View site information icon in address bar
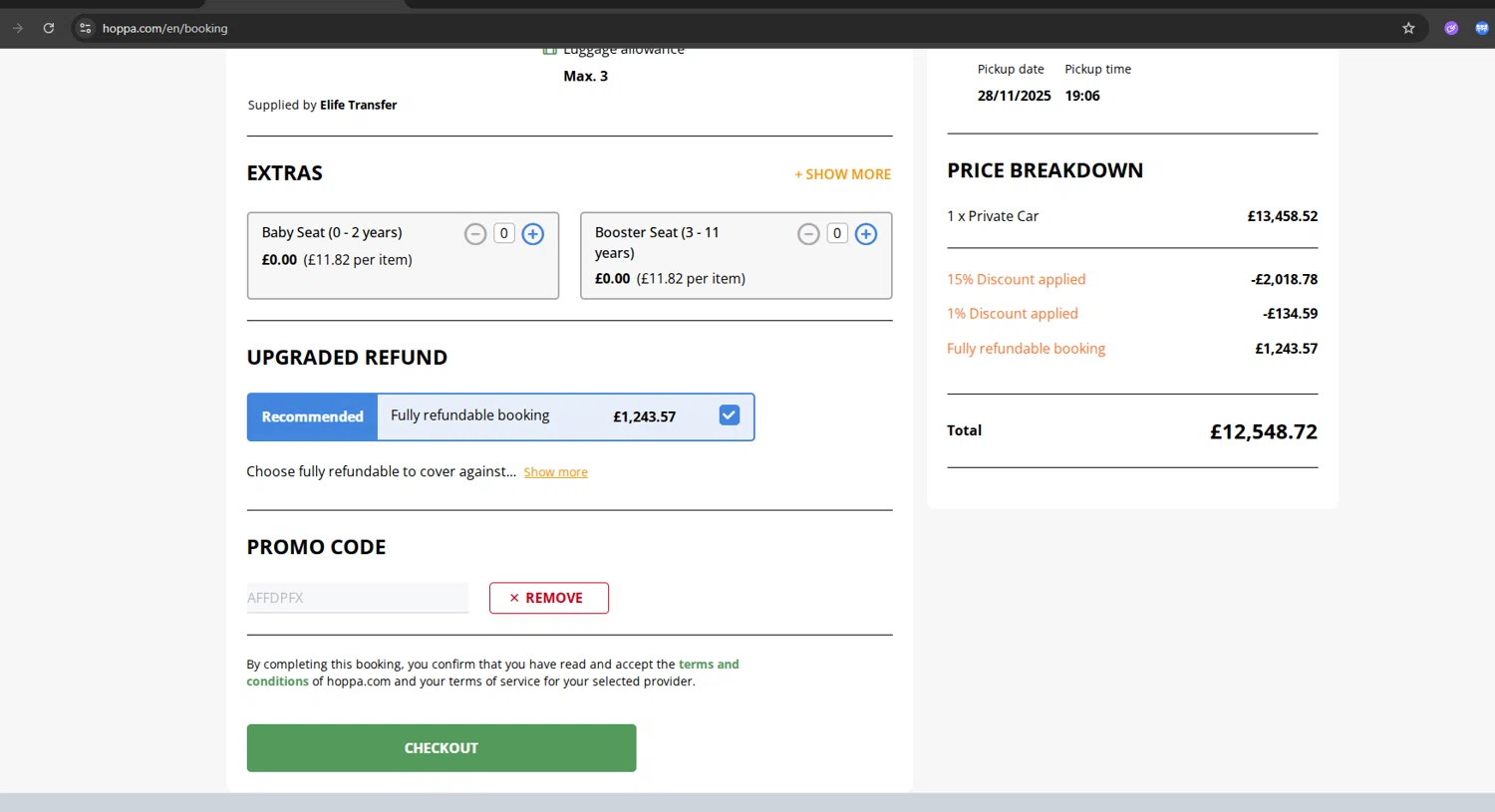 click(86, 28)
